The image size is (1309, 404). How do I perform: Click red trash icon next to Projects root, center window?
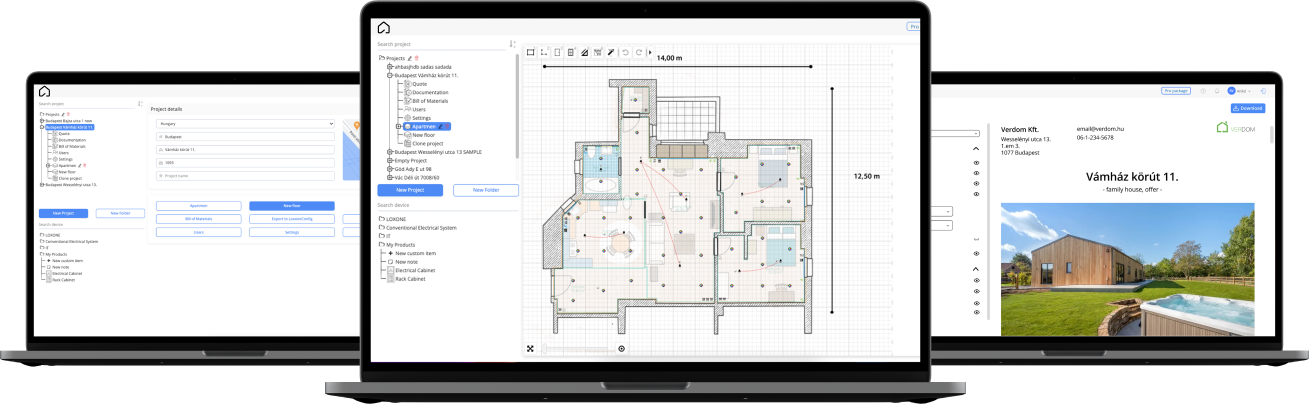418,59
